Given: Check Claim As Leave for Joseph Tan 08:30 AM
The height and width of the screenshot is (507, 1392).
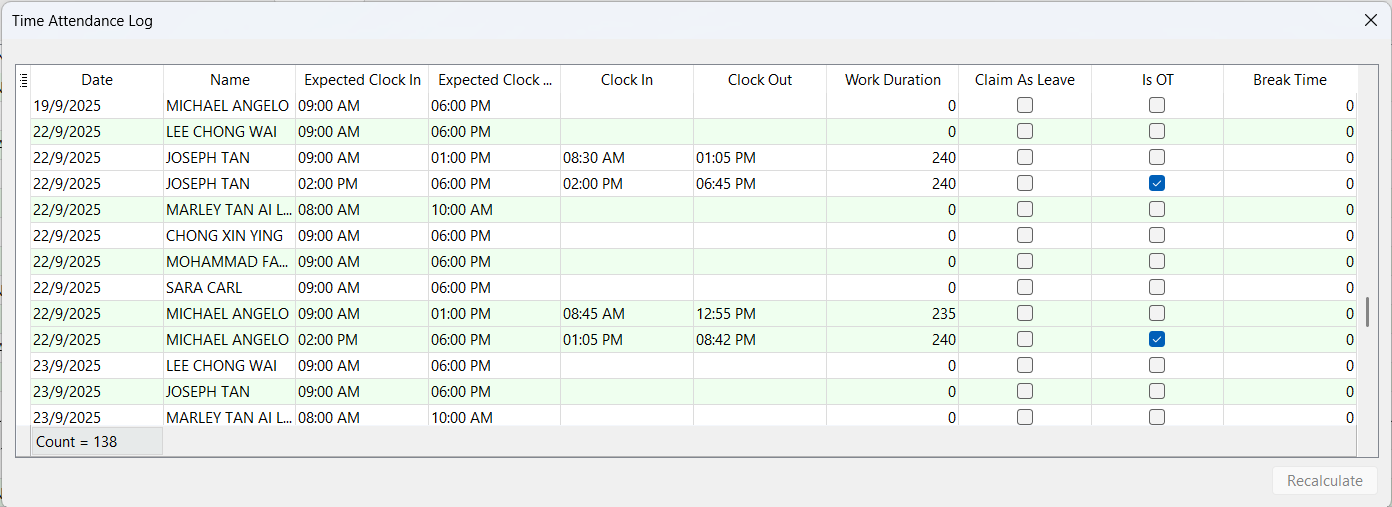Looking at the screenshot, I should (x=1025, y=158).
